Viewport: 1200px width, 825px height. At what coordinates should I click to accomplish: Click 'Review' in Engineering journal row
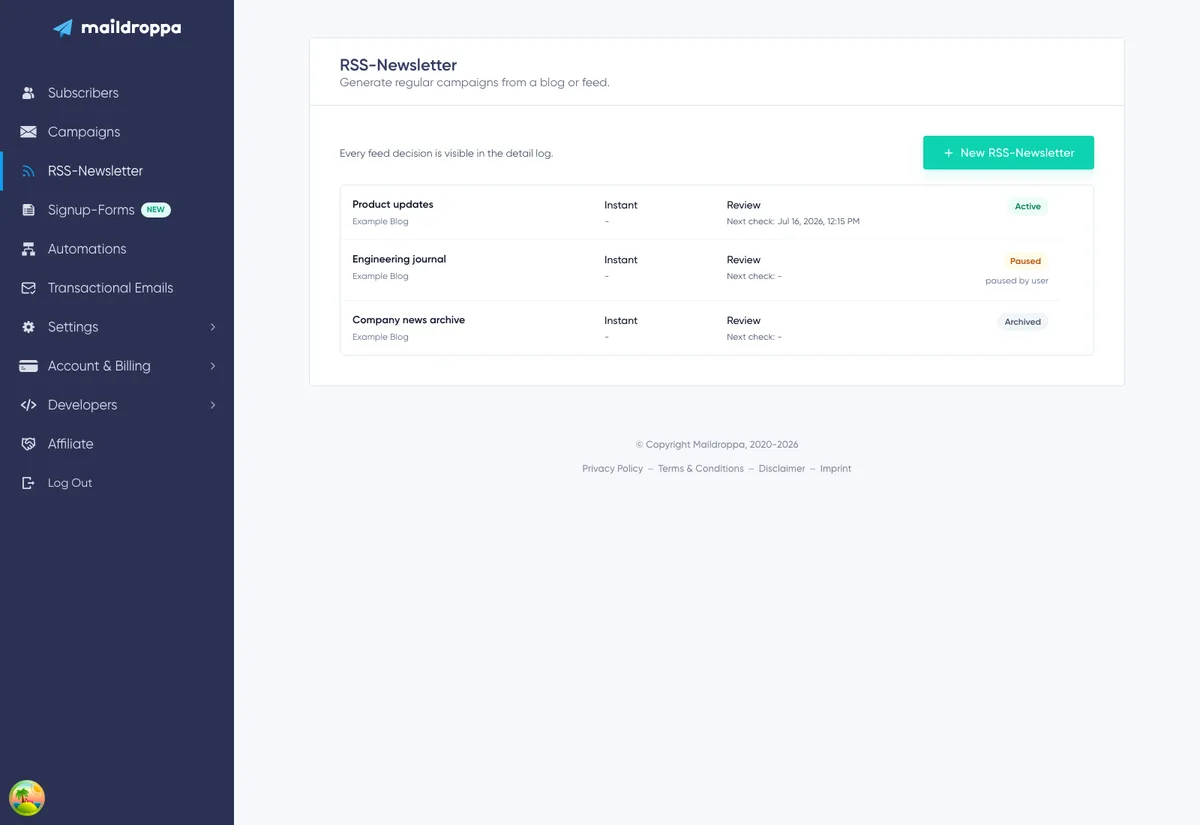pyautogui.click(x=744, y=260)
